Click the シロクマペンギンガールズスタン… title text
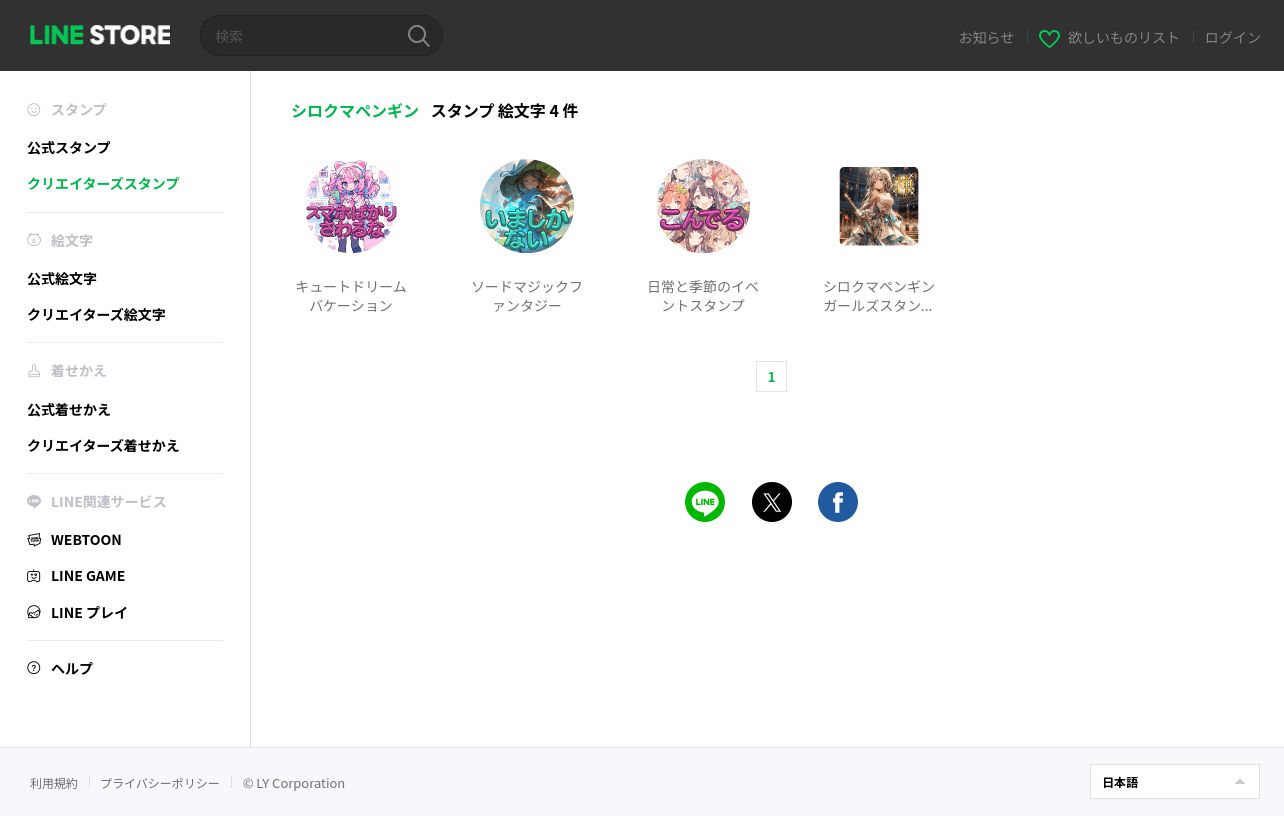Image resolution: width=1284 pixels, height=816 pixels. (879, 296)
